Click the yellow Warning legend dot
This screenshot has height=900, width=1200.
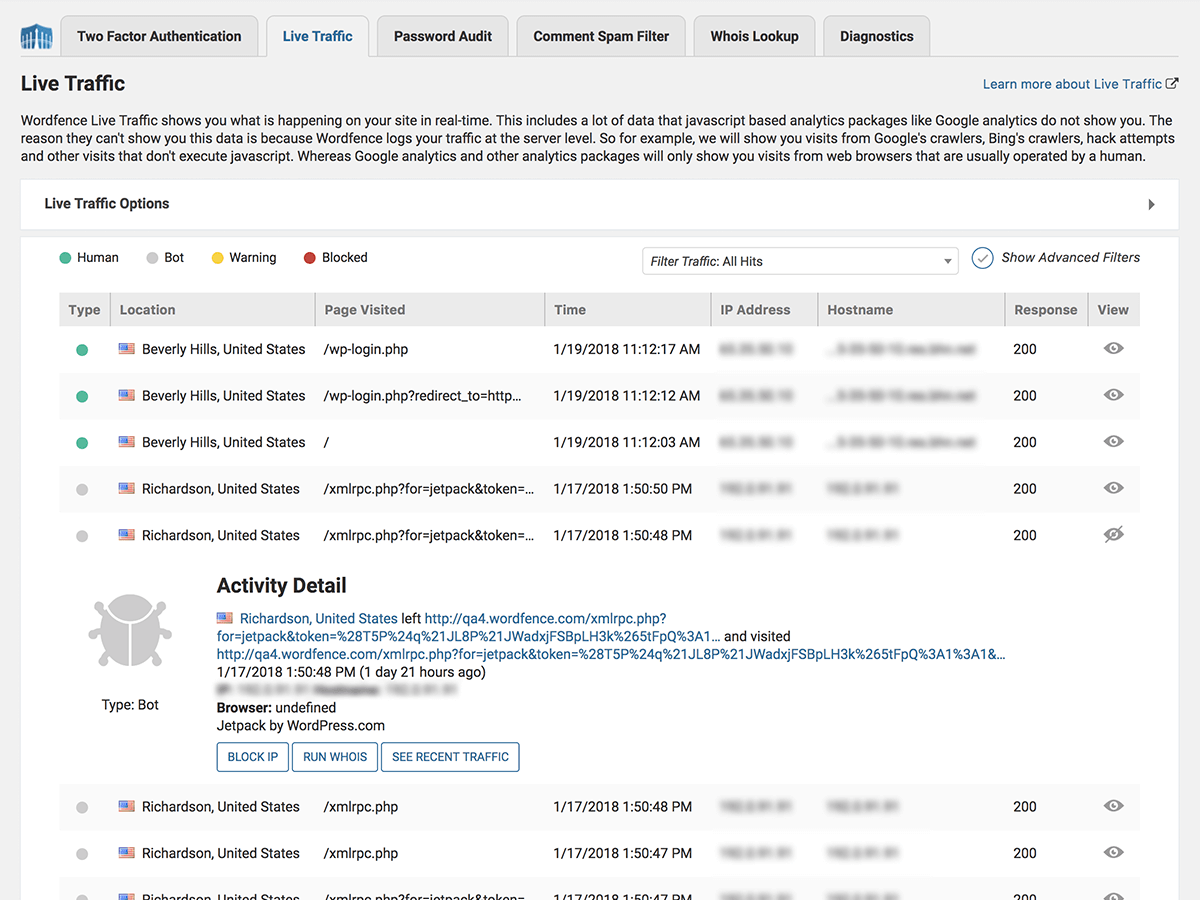point(217,258)
